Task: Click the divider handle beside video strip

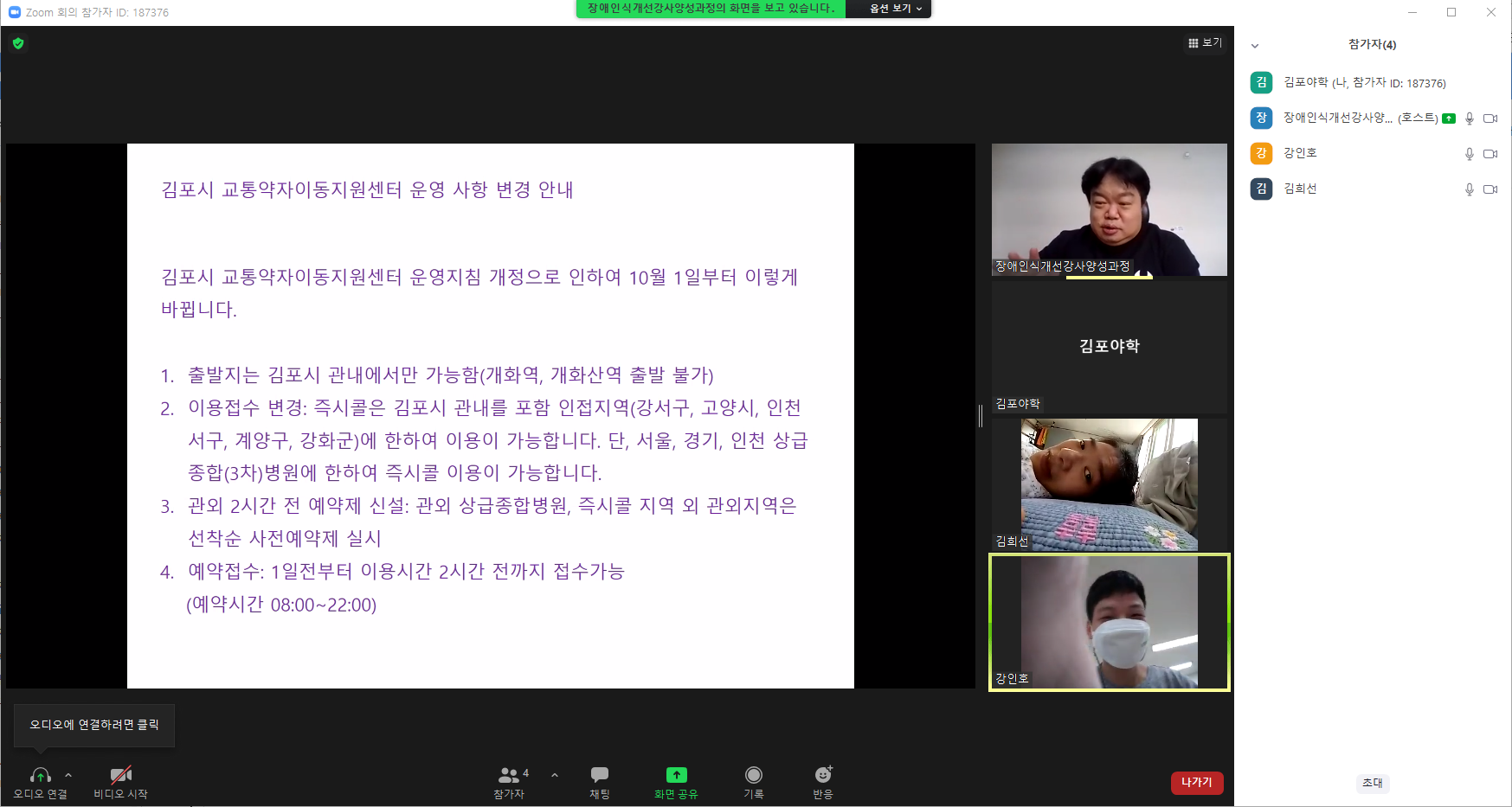Action: point(981,416)
